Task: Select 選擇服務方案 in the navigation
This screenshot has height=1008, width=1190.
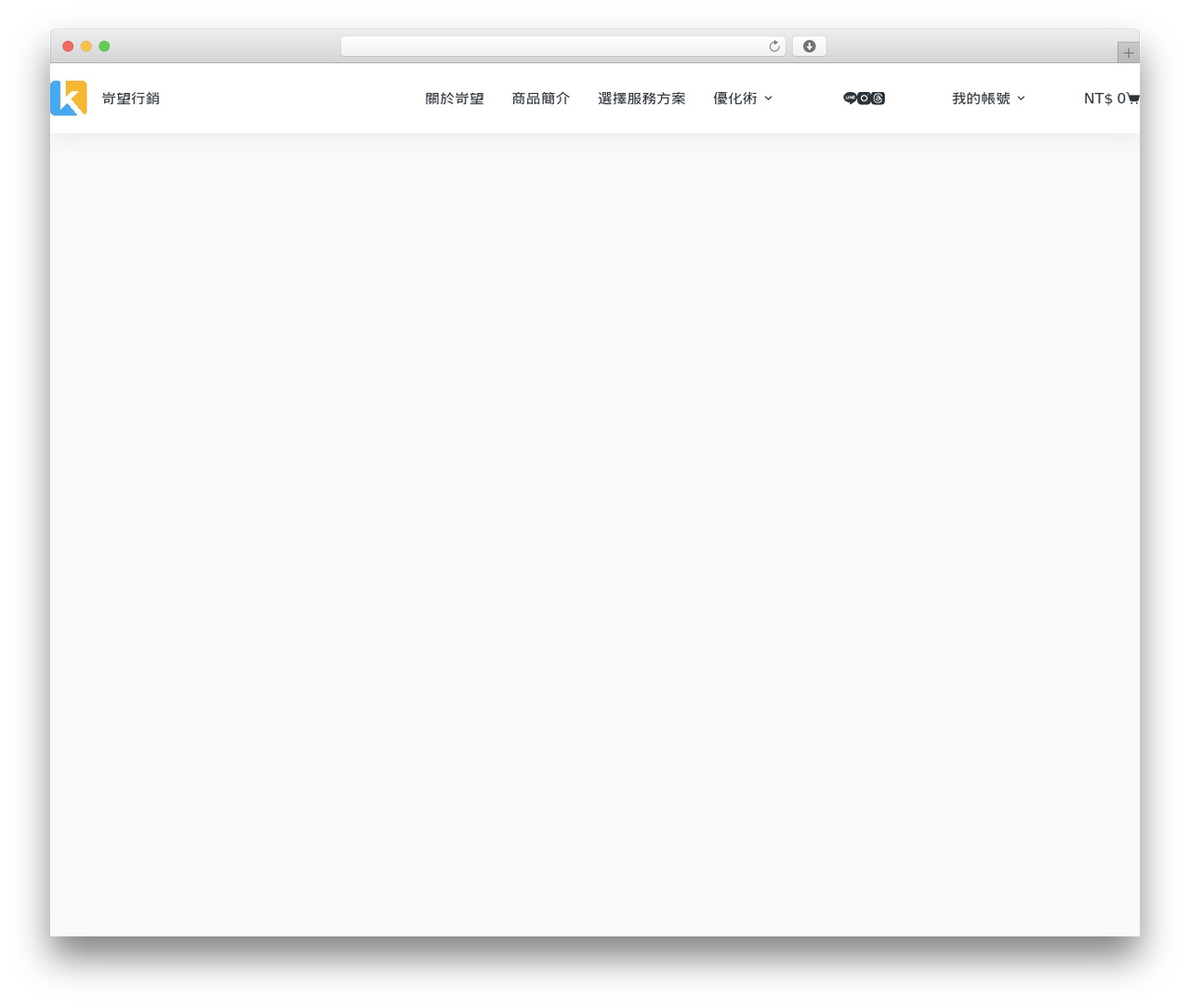Action: click(641, 99)
